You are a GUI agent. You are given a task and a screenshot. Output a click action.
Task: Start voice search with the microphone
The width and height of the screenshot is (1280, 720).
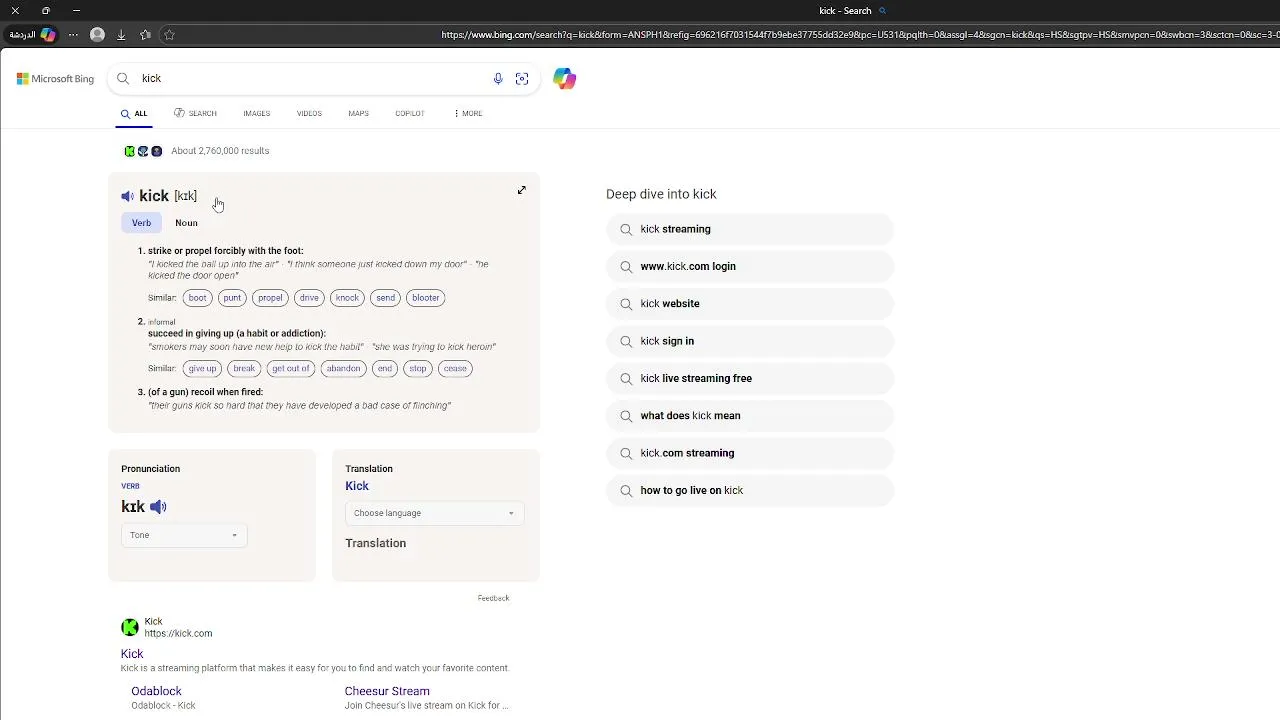point(498,78)
